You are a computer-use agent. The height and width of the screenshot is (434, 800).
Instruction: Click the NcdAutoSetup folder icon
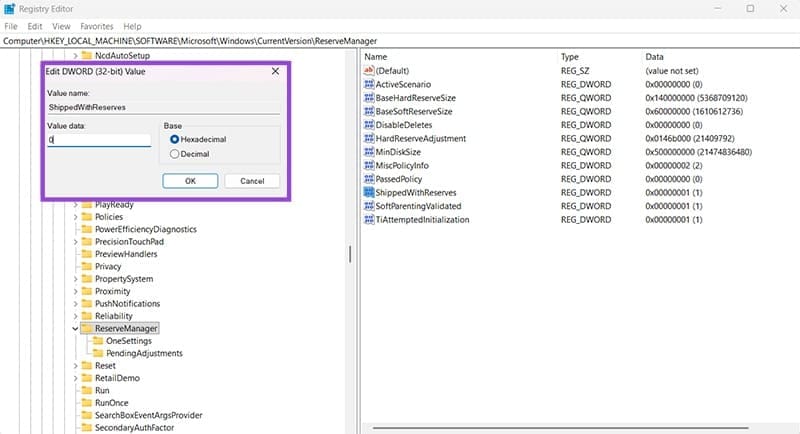(x=87, y=55)
